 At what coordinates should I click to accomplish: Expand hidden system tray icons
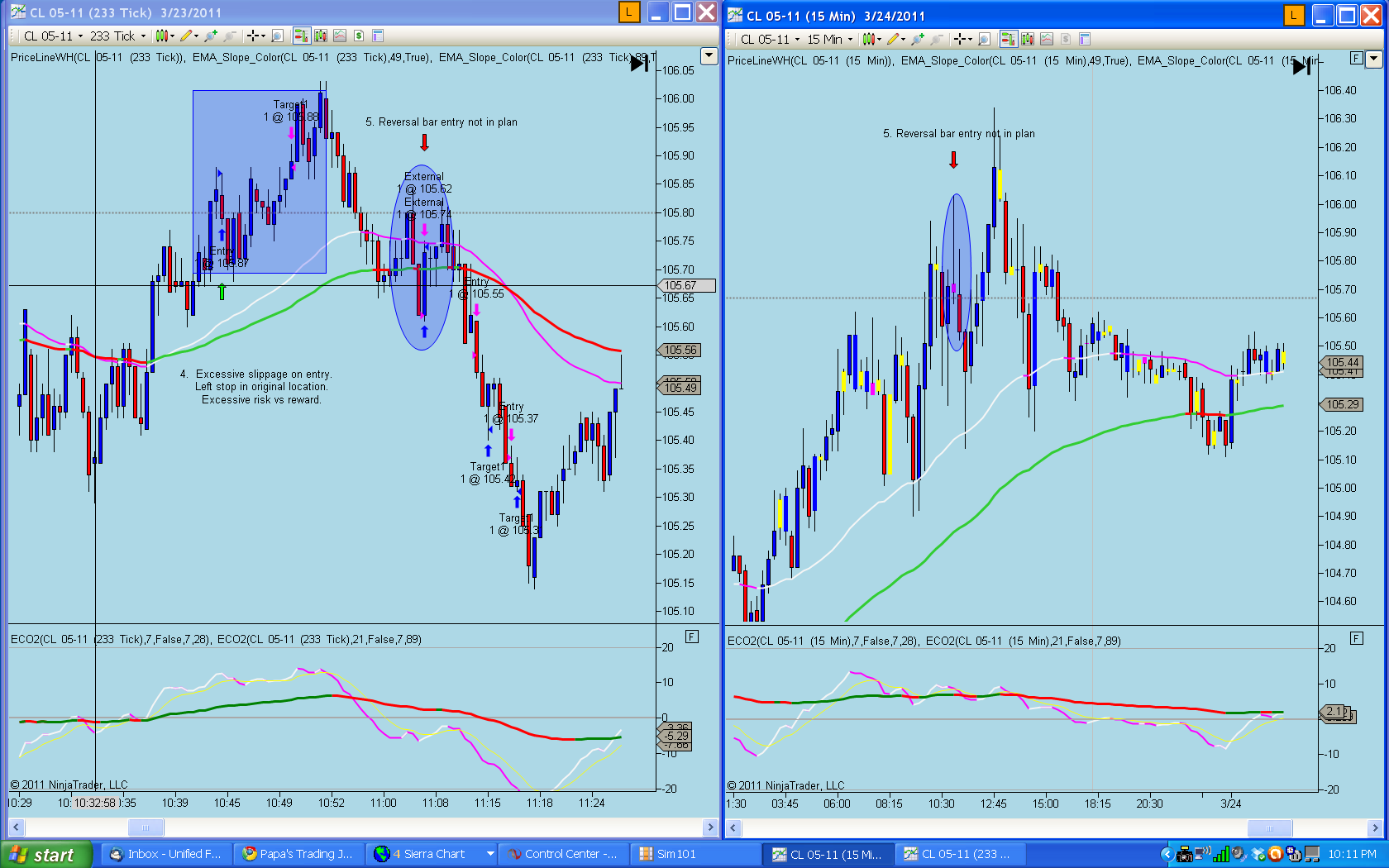(x=1167, y=854)
